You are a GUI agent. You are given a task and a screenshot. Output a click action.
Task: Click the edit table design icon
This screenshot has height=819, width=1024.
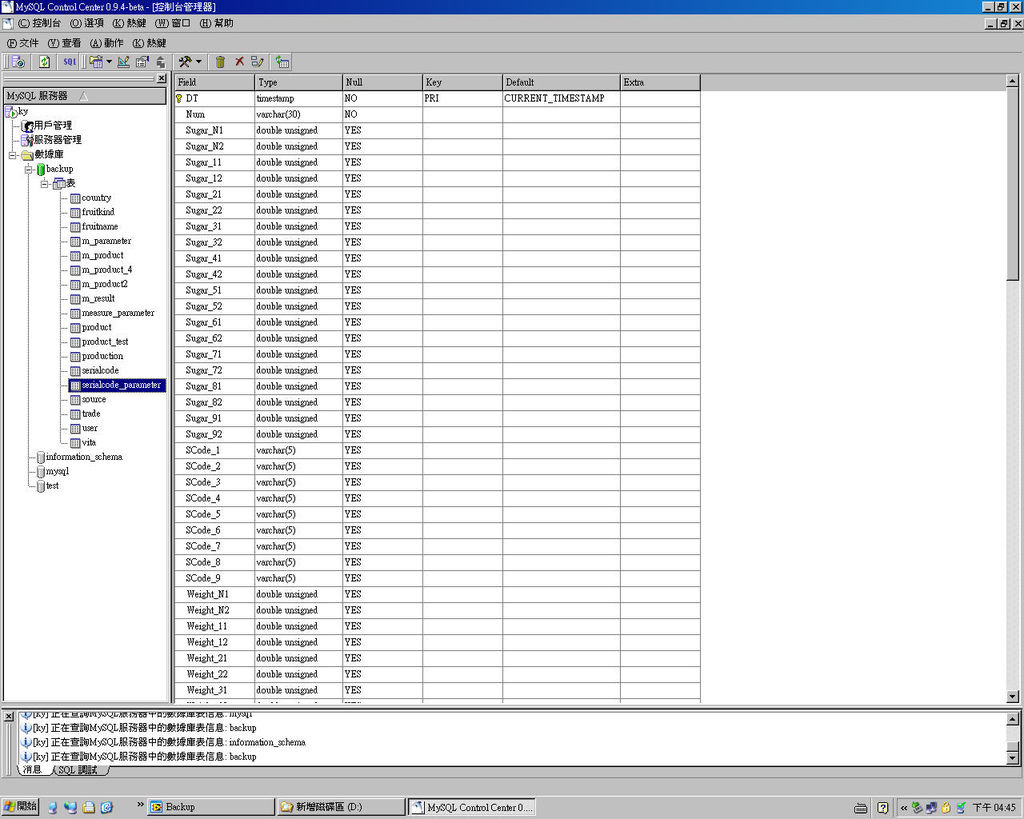(x=123, y=62)
